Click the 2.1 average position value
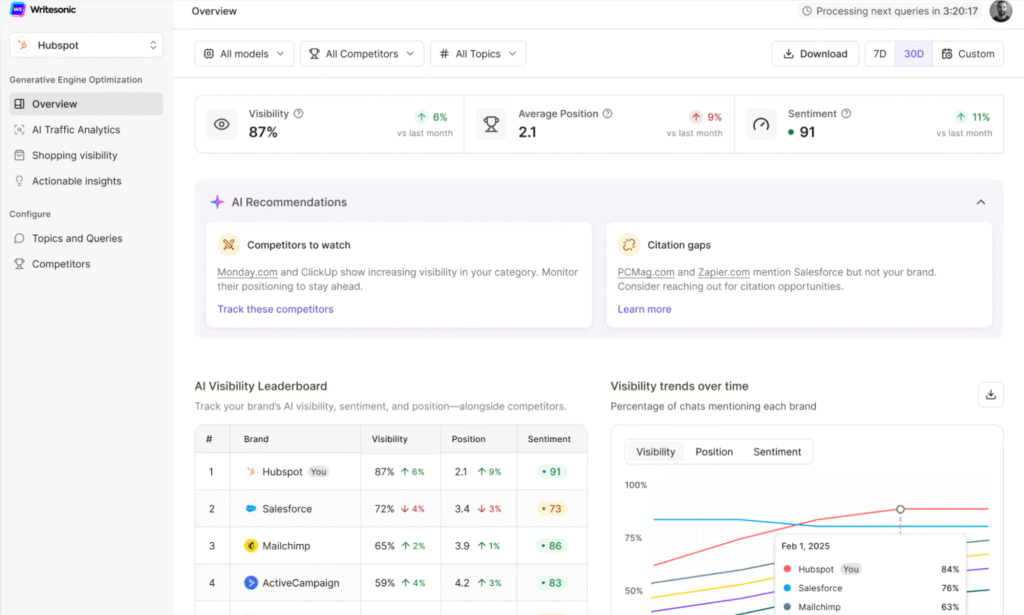The height and width of the screenshot is (615, 1024). pos(527,133)
